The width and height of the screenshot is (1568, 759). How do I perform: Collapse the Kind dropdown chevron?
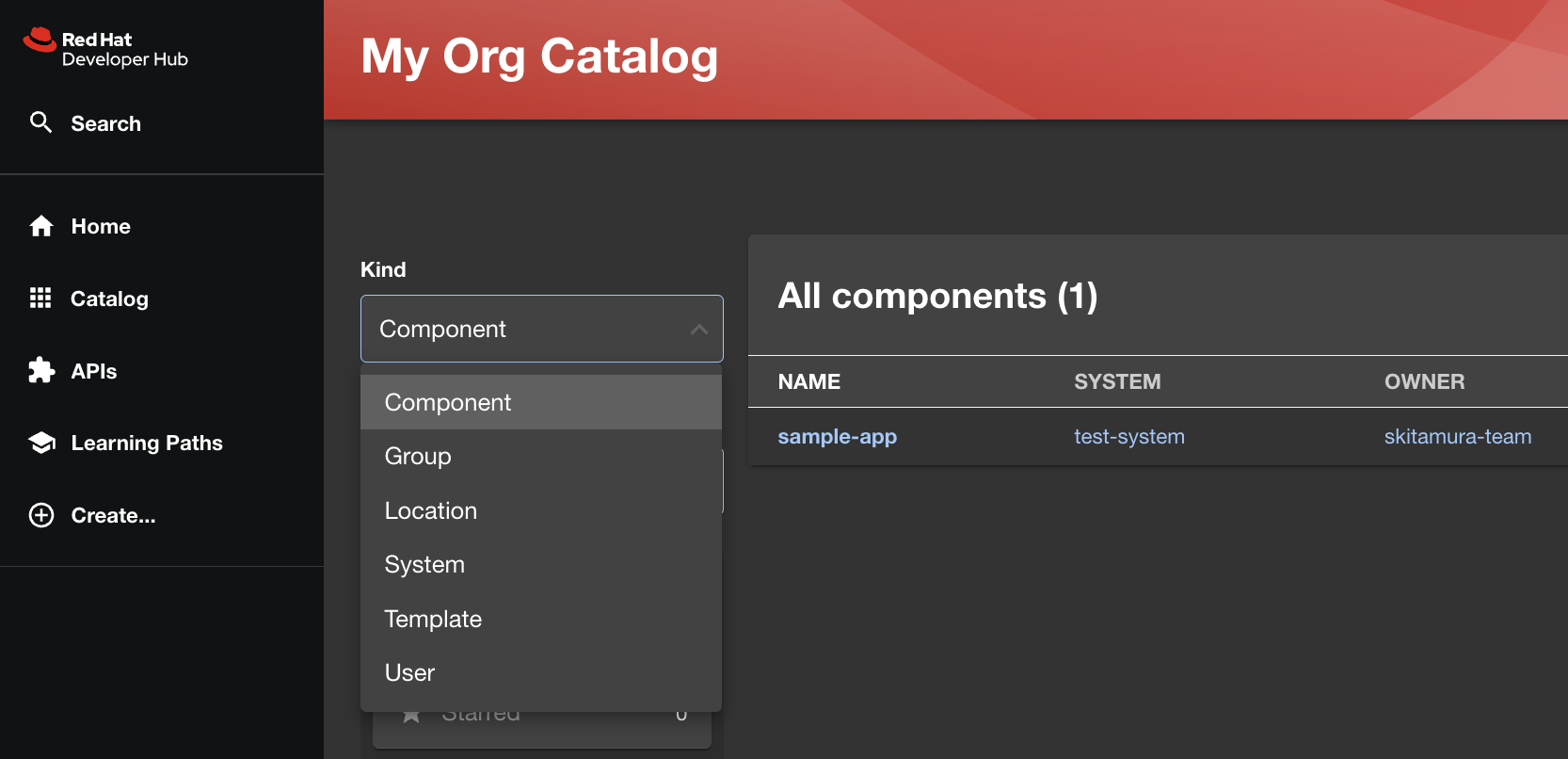point(698,329)
